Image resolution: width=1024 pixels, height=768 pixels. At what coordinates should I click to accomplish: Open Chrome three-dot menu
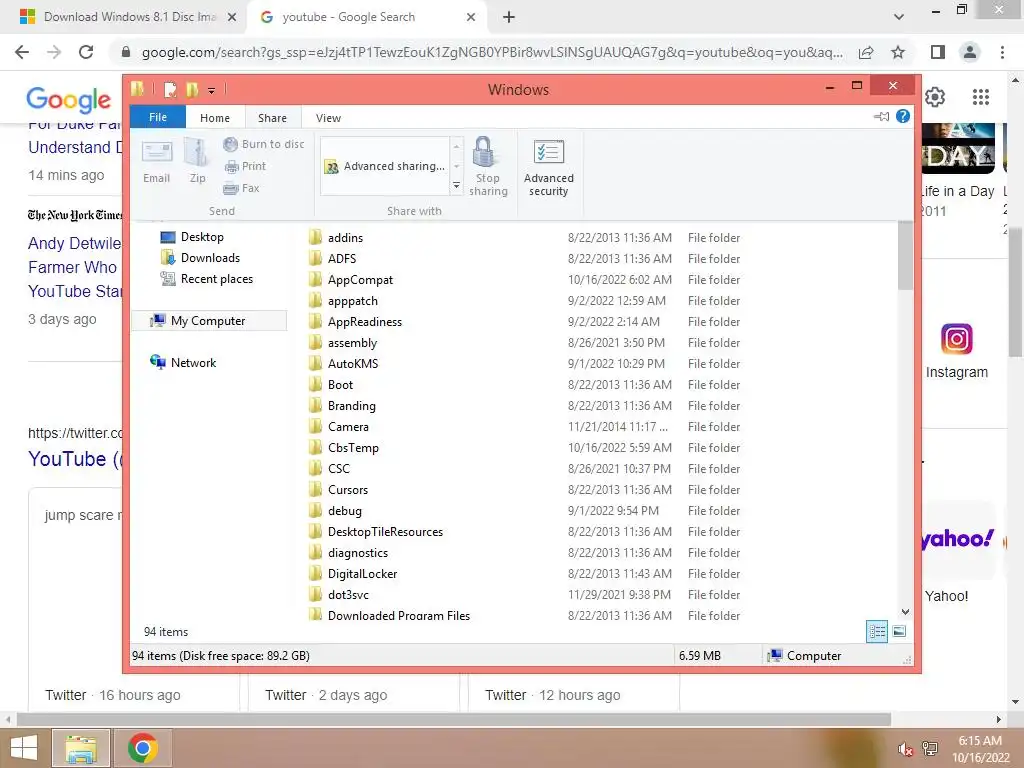point(1002,52)
